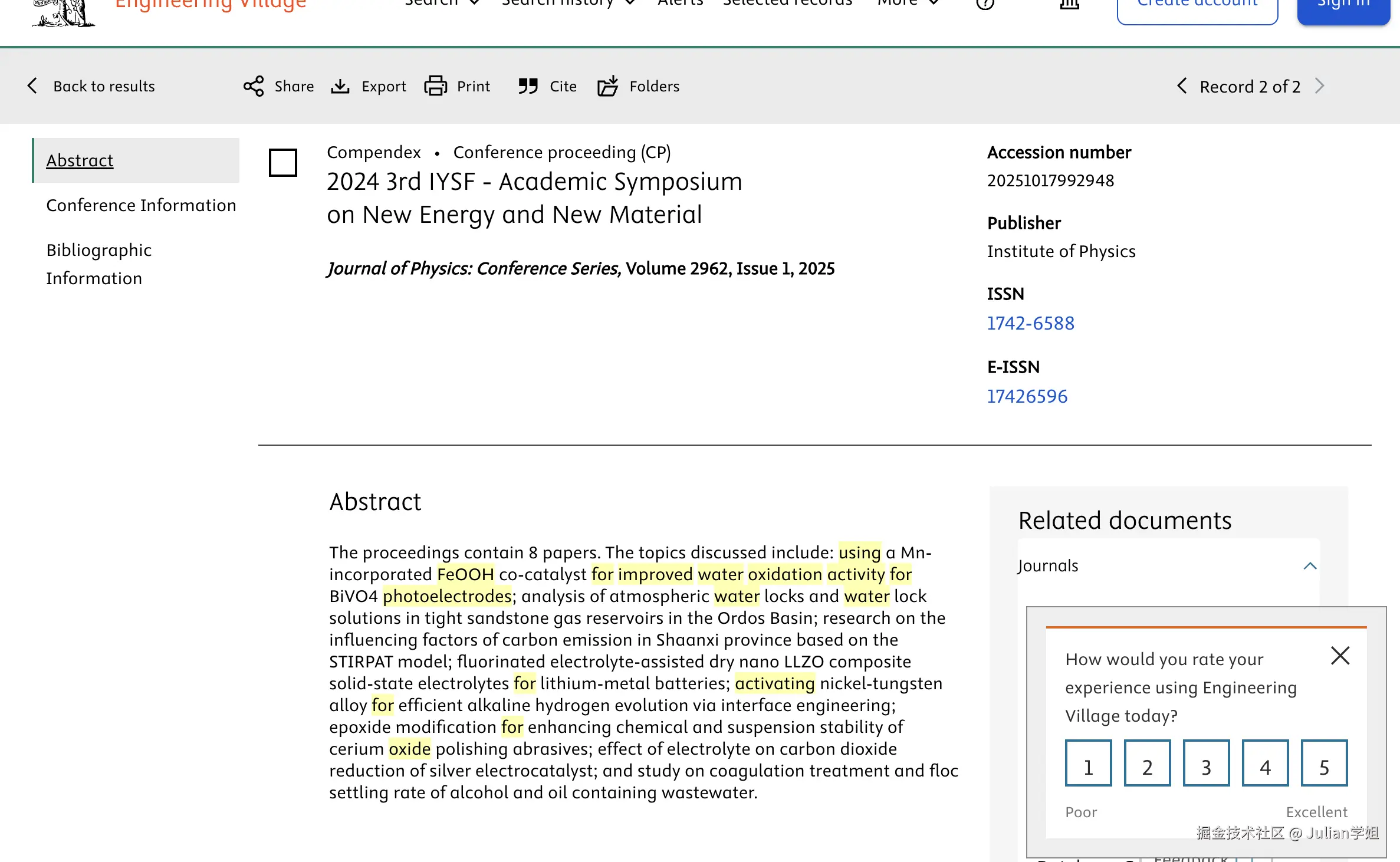Click the Back to results arrow
Image resolution: width=1400 pixels, height=862 pixels.
point(32,86)
